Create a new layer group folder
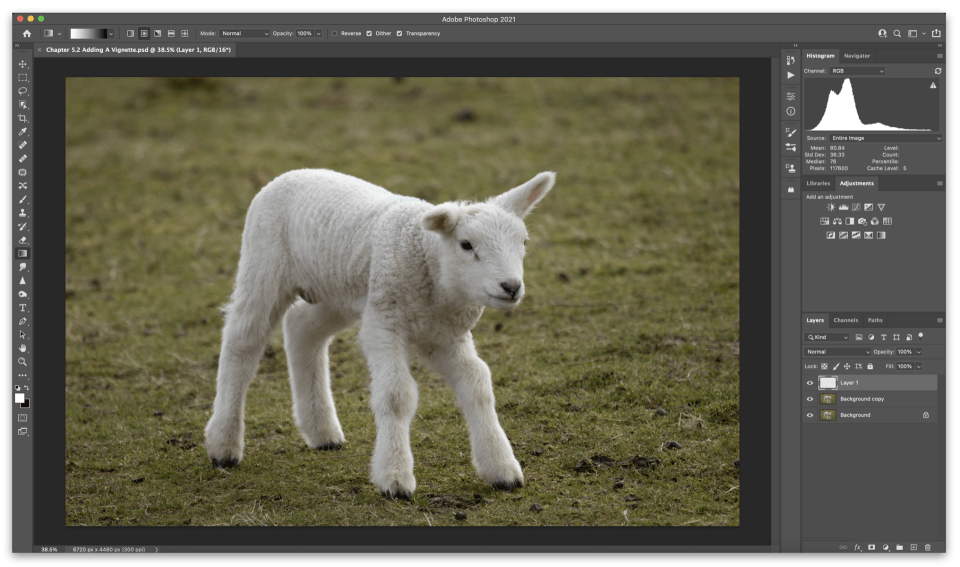 click(899, 547)
